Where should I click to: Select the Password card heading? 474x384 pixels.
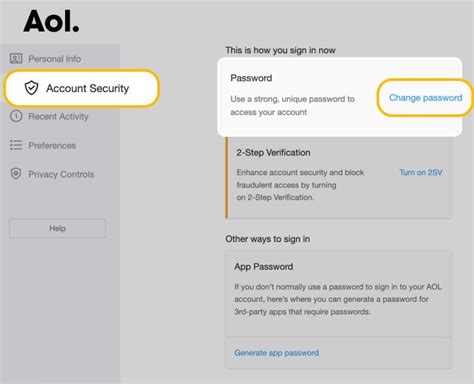click(x=251, y=78)
